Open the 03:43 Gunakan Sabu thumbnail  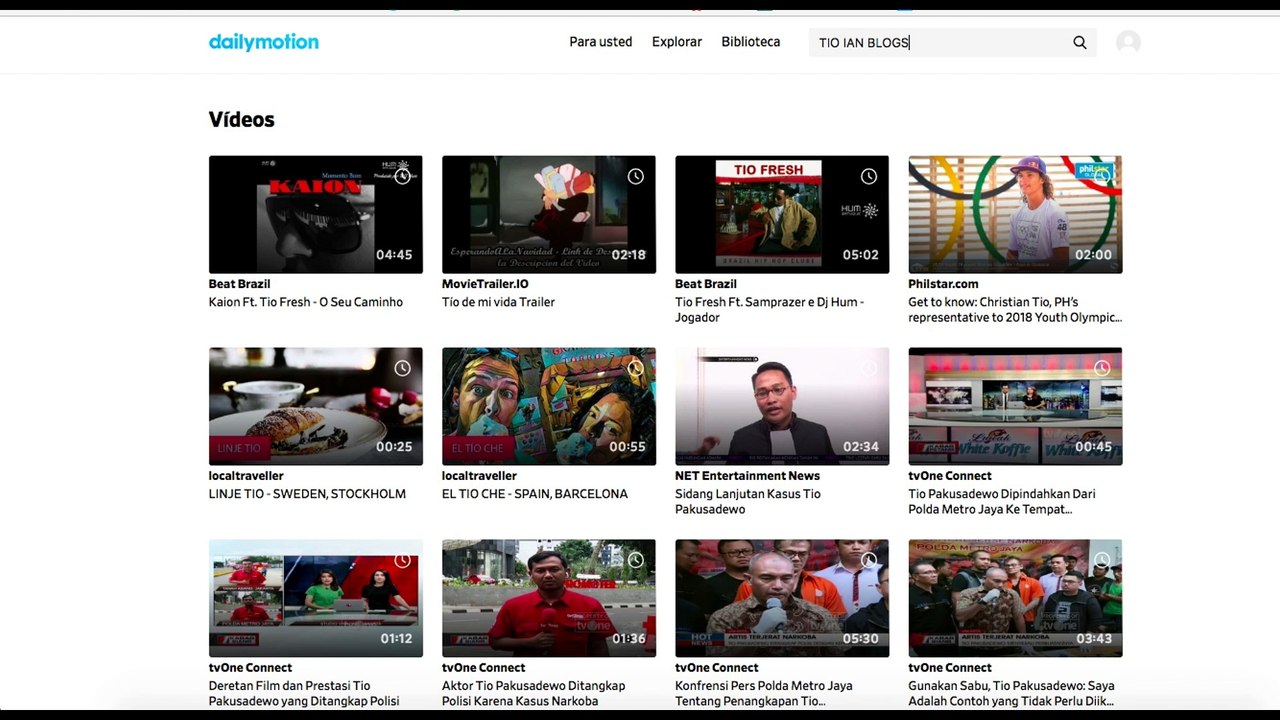coord(1014,598)
